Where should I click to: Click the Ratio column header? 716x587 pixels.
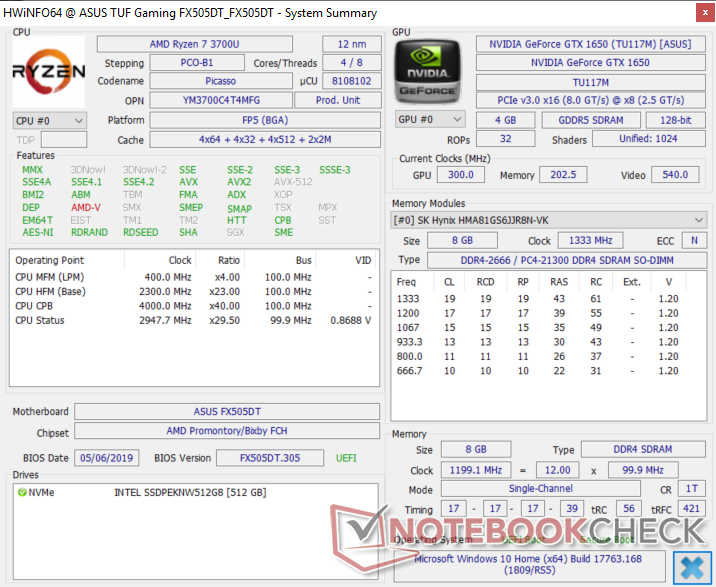(220, 260)
